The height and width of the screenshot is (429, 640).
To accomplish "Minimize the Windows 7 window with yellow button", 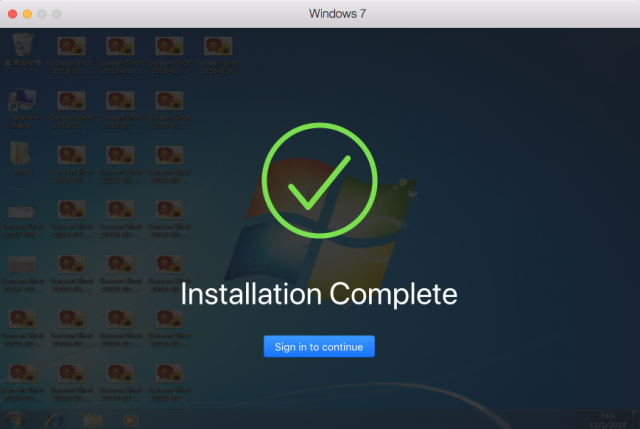I will point(27,14).
